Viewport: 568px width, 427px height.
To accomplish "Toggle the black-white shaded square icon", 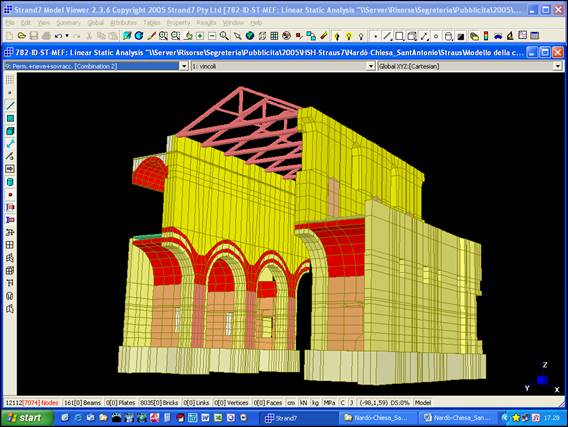I will click(x=460, y=36).
